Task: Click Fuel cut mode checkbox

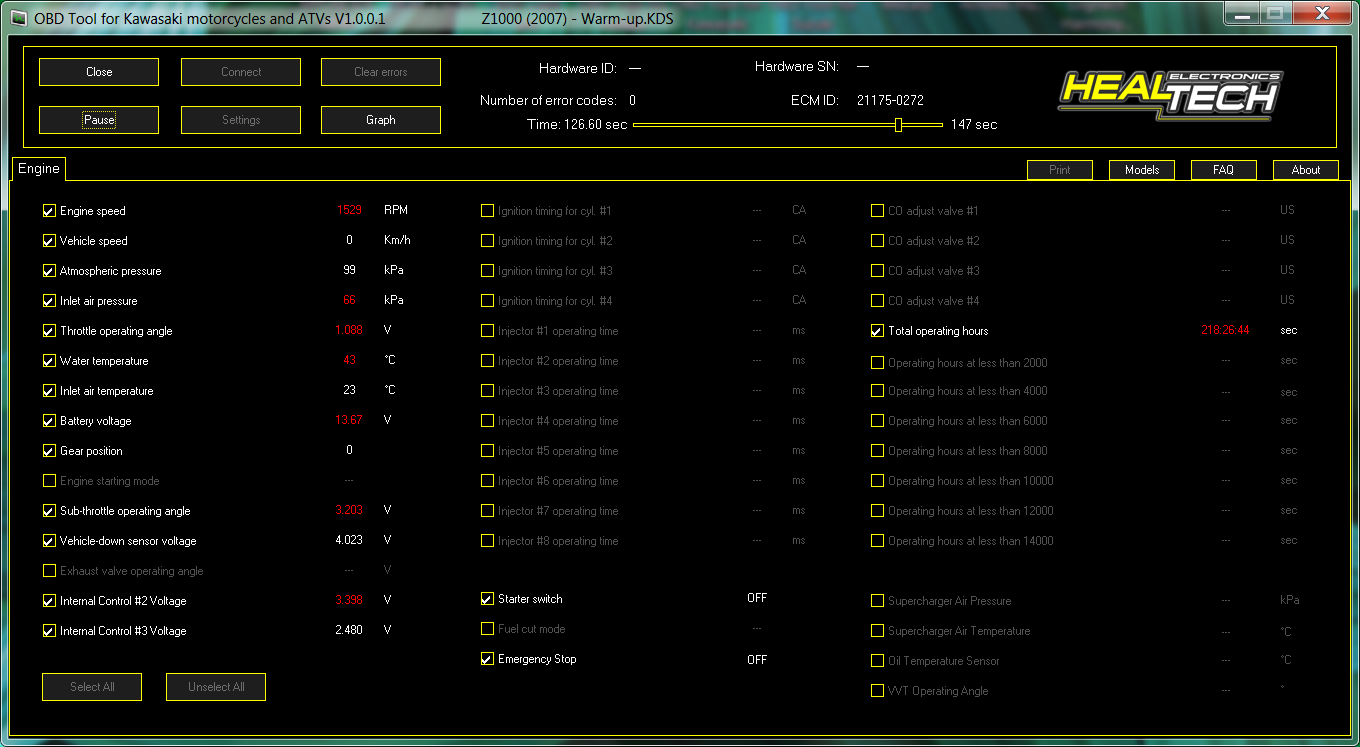Action: (x=487, y=629)
